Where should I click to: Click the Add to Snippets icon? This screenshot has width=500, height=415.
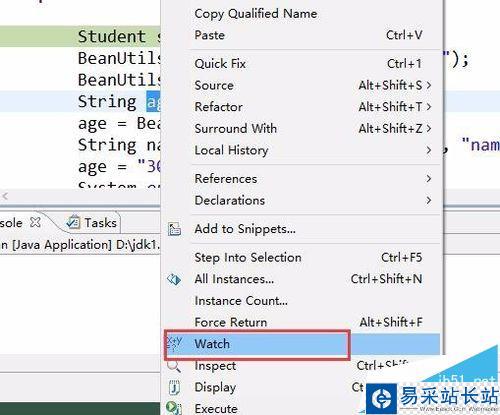tap(174, 229)
